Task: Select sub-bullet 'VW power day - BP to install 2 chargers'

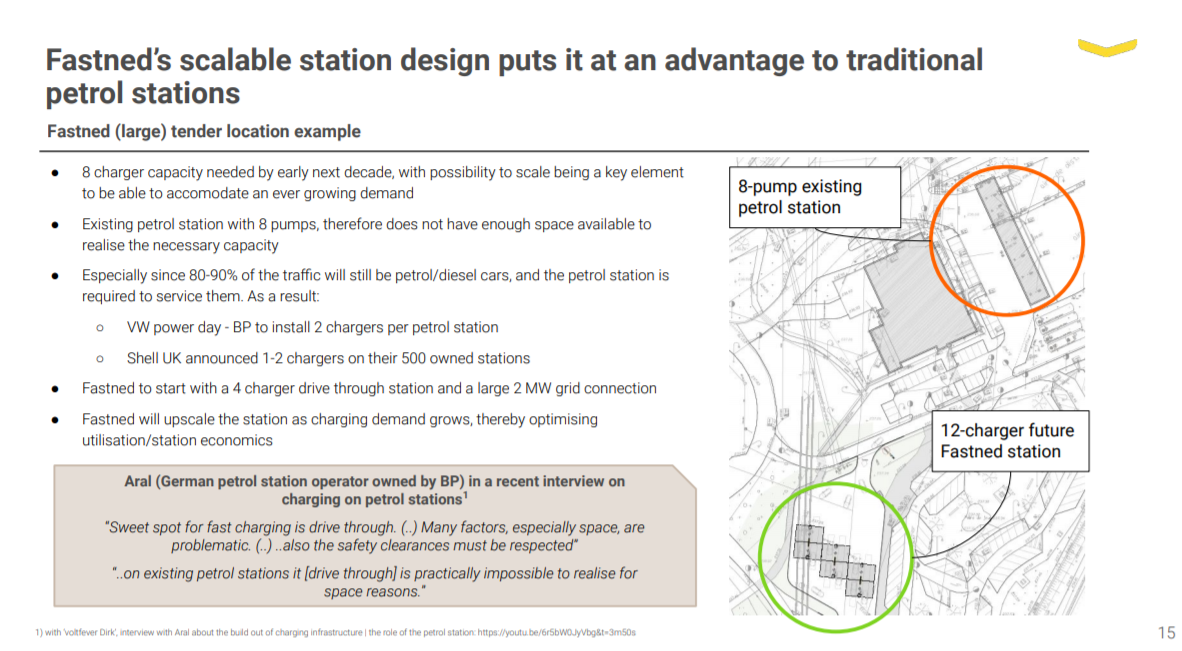Action: 312,327
